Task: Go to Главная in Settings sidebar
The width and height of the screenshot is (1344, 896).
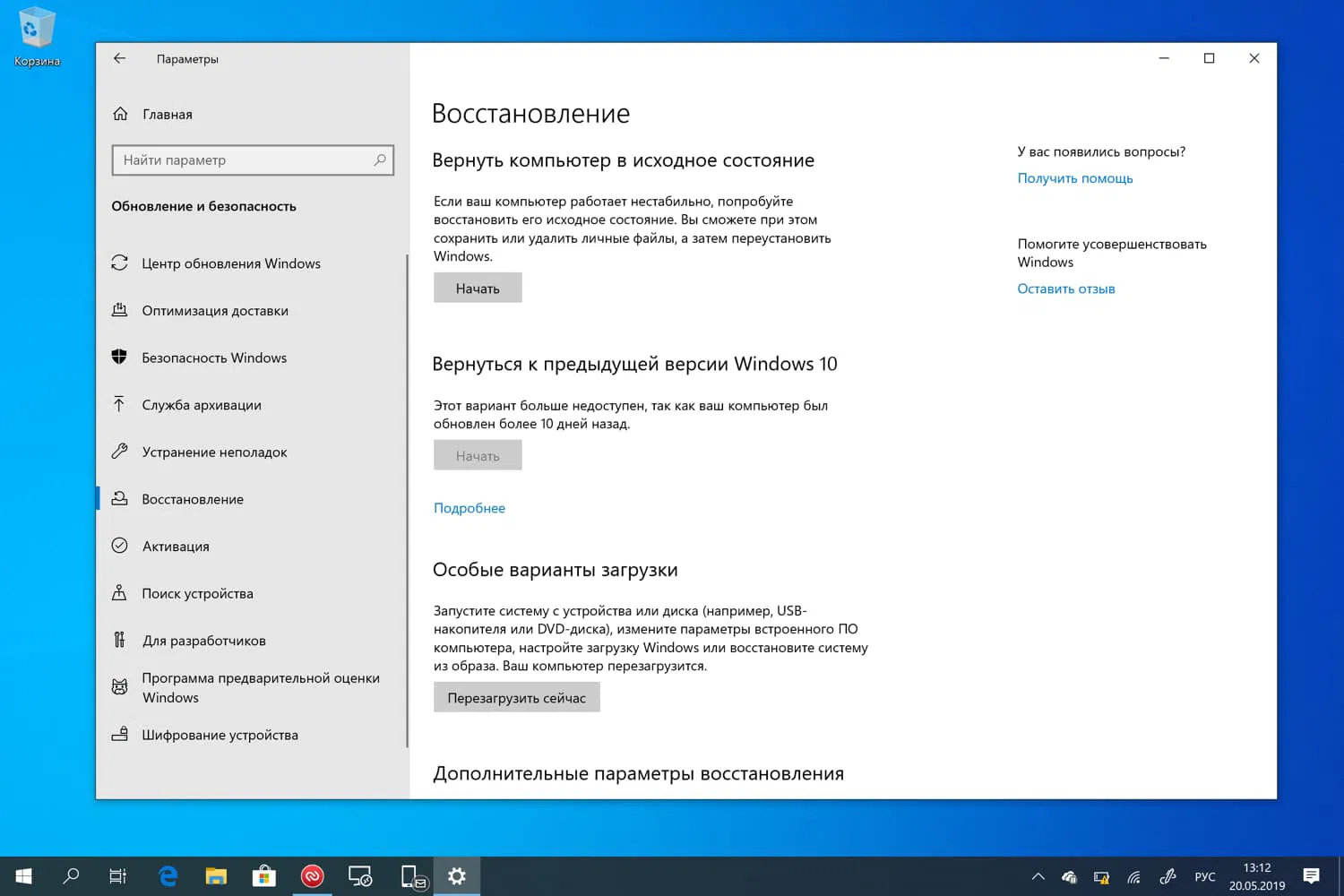Action: coord(167,114)
